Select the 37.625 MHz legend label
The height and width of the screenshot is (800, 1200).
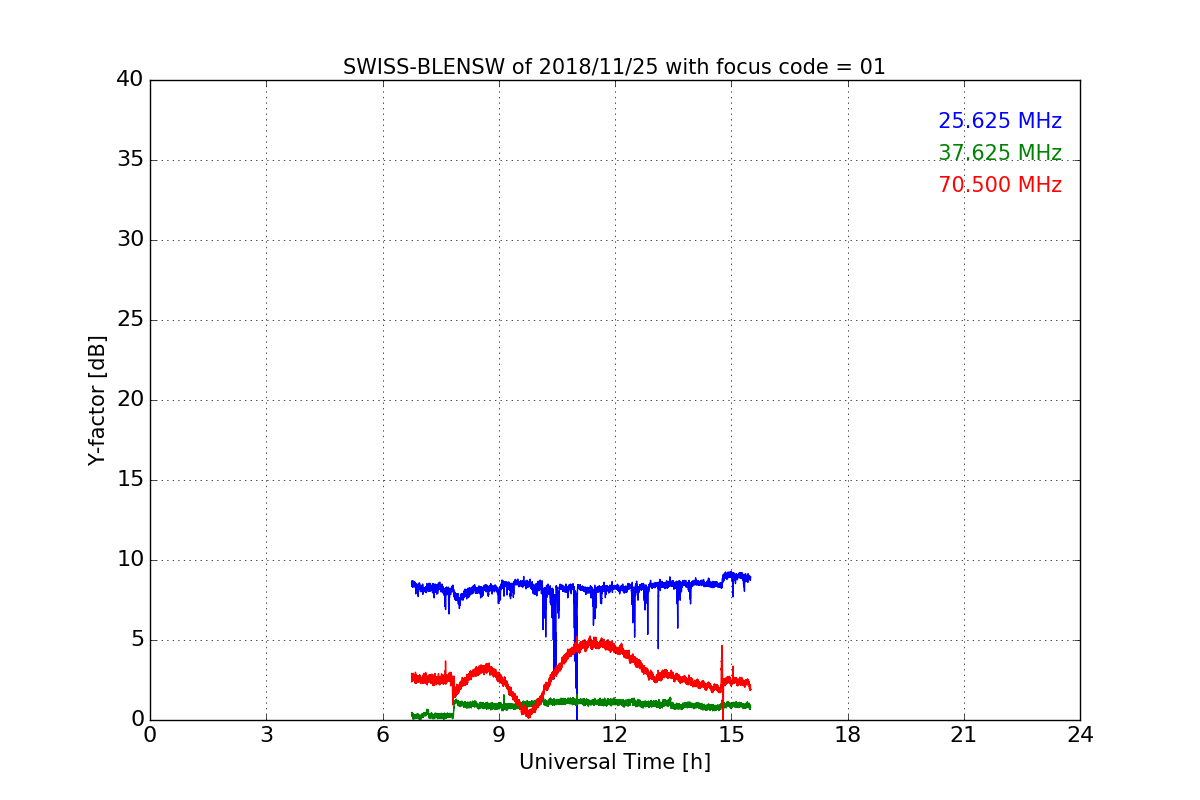point(1000,153)
